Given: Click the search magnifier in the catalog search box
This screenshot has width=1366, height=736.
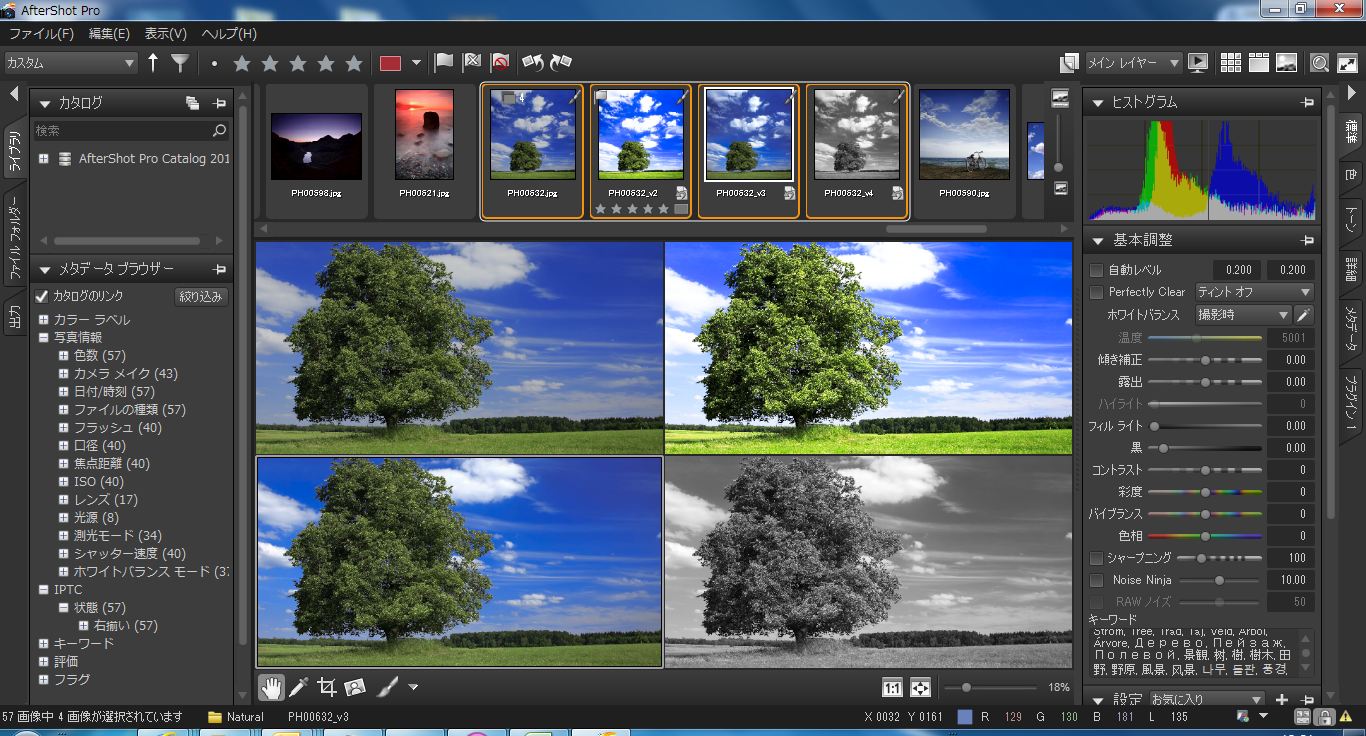Looking at the screenshot, I should point(219,131).
